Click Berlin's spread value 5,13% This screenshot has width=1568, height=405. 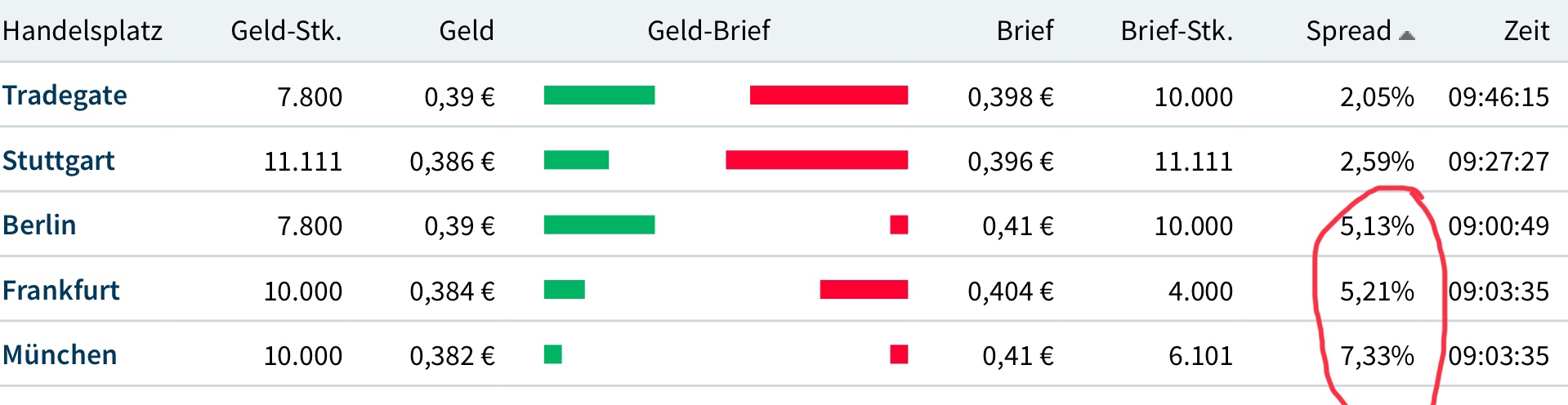[x=1376, y=226]
